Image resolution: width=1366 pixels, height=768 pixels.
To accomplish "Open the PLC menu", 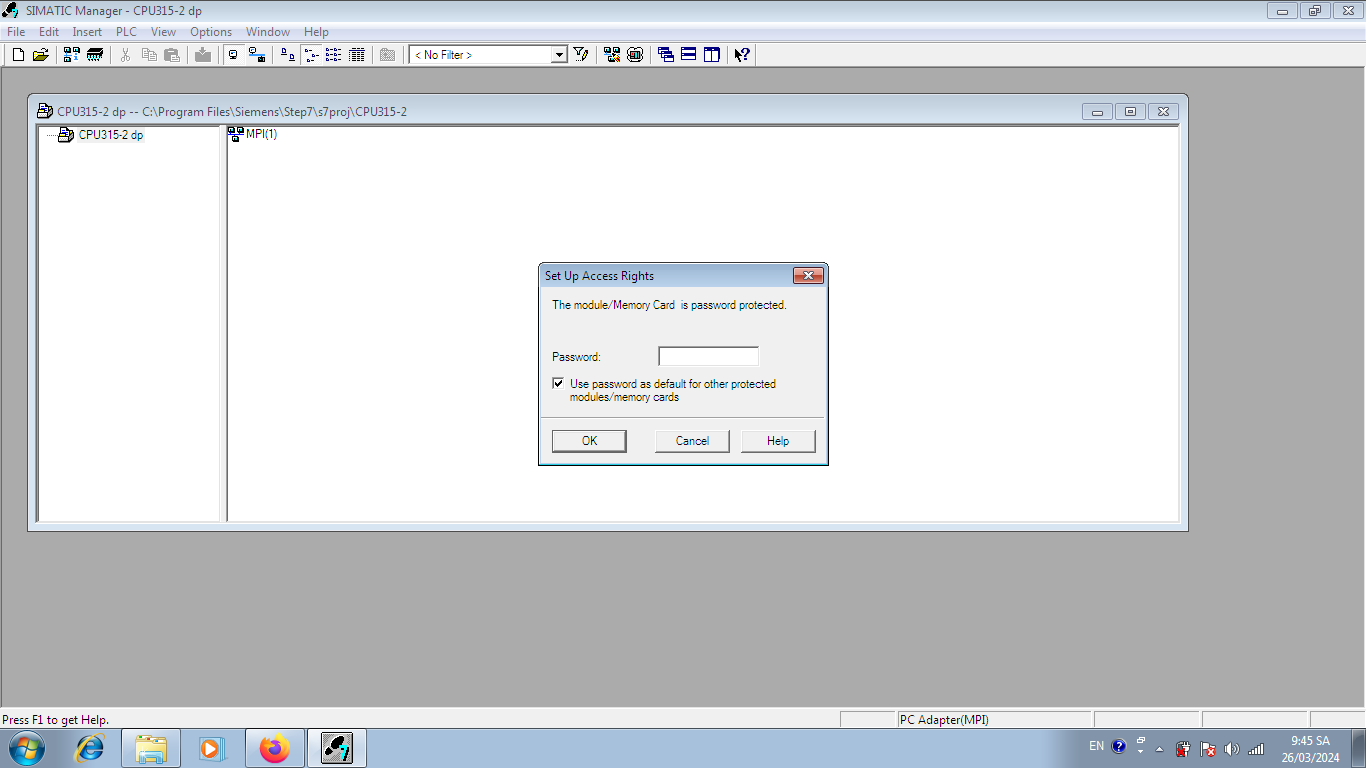I will coord(126,32).
